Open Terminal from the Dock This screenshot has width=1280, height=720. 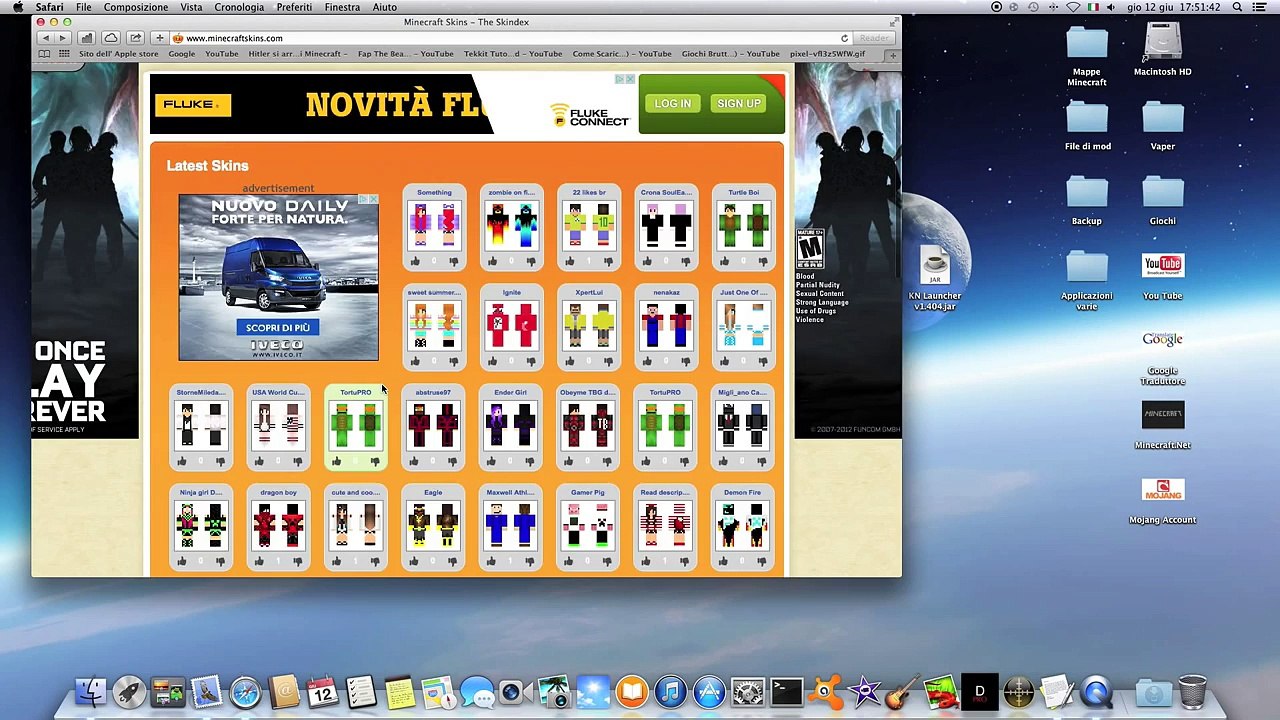(786, 691)
